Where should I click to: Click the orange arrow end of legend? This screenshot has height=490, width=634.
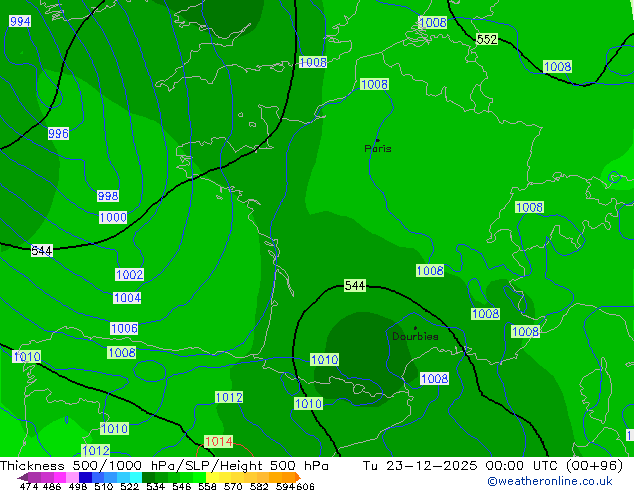(x=298, y=477)
